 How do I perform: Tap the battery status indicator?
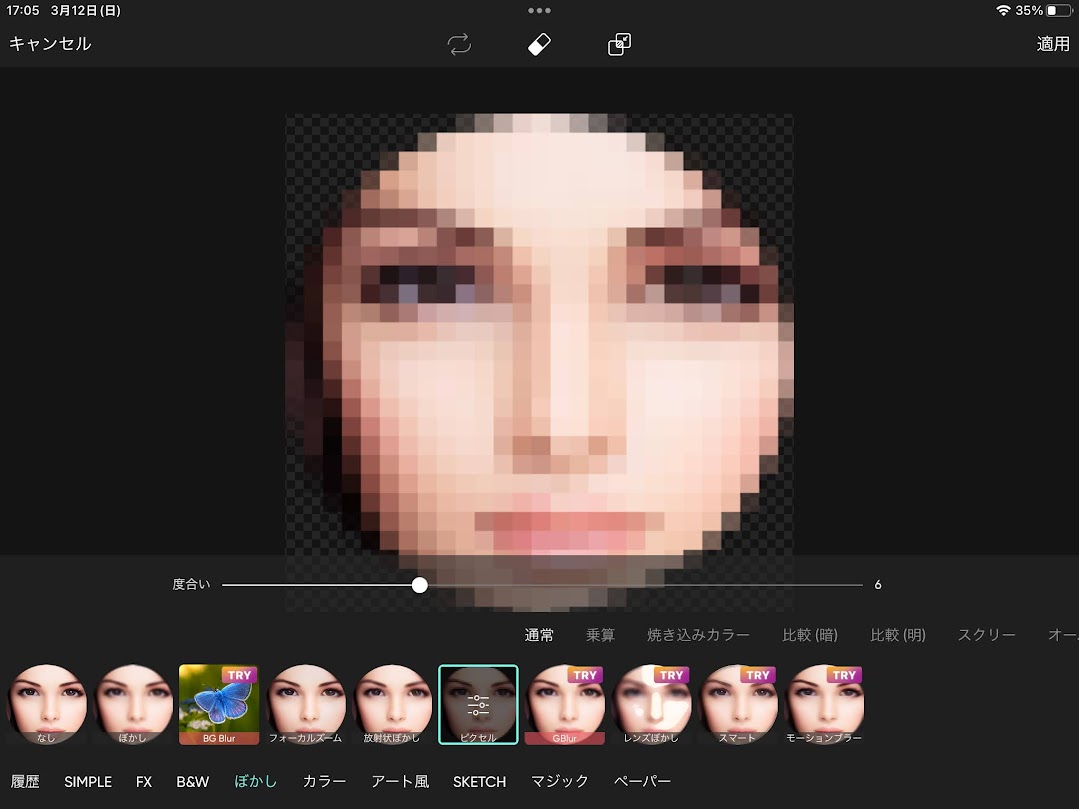point(1058,11)
